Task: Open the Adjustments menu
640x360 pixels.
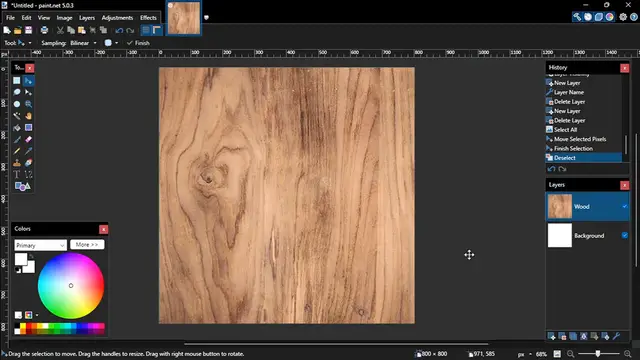Action: tap(117, 18)
